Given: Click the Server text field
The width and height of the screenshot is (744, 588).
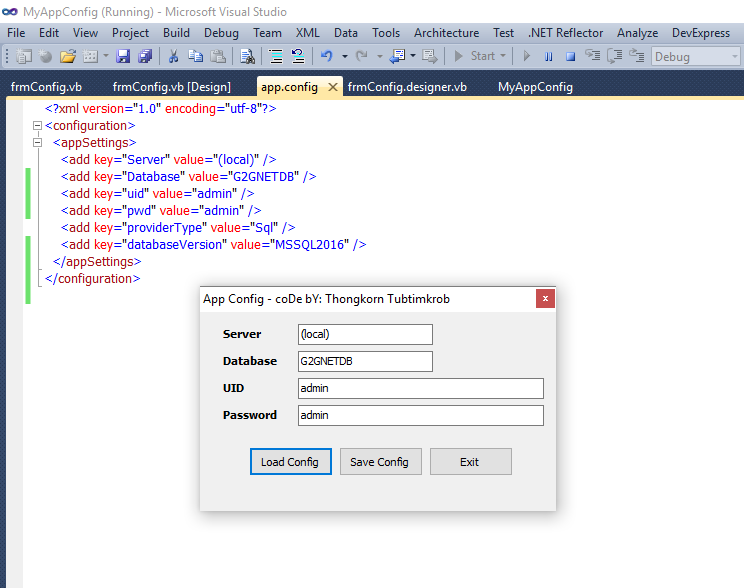Looking at the screenshot, I should tap(365, 334).
